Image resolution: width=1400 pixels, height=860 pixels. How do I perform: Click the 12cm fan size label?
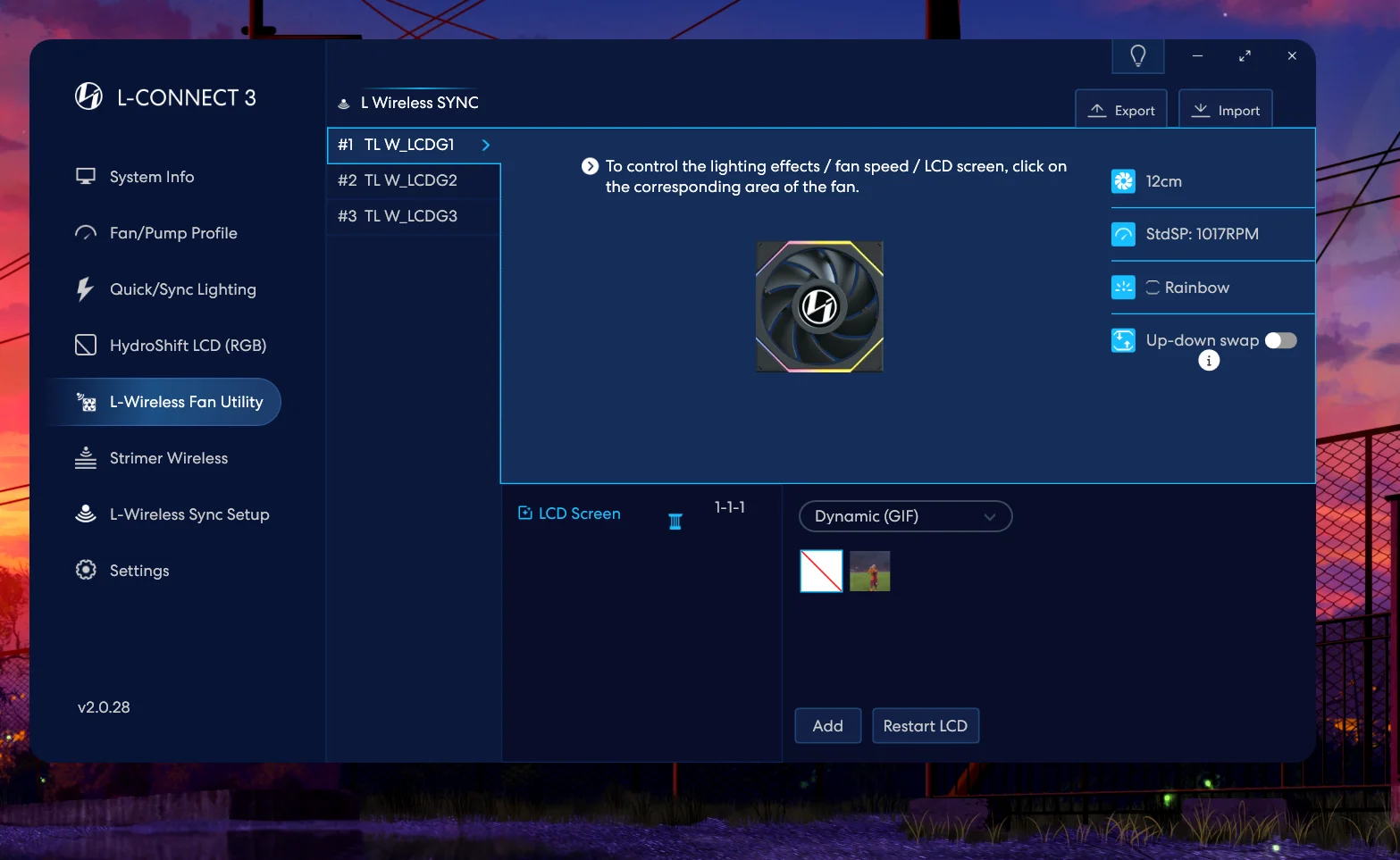tap(1164, 181)
